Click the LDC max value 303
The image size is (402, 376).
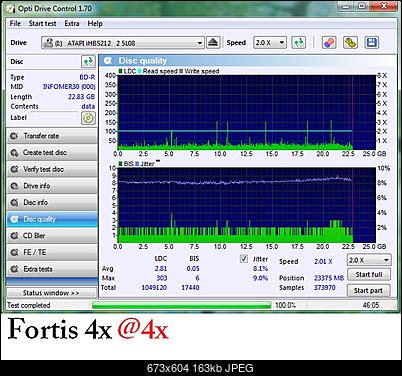(x=162, y=278)
